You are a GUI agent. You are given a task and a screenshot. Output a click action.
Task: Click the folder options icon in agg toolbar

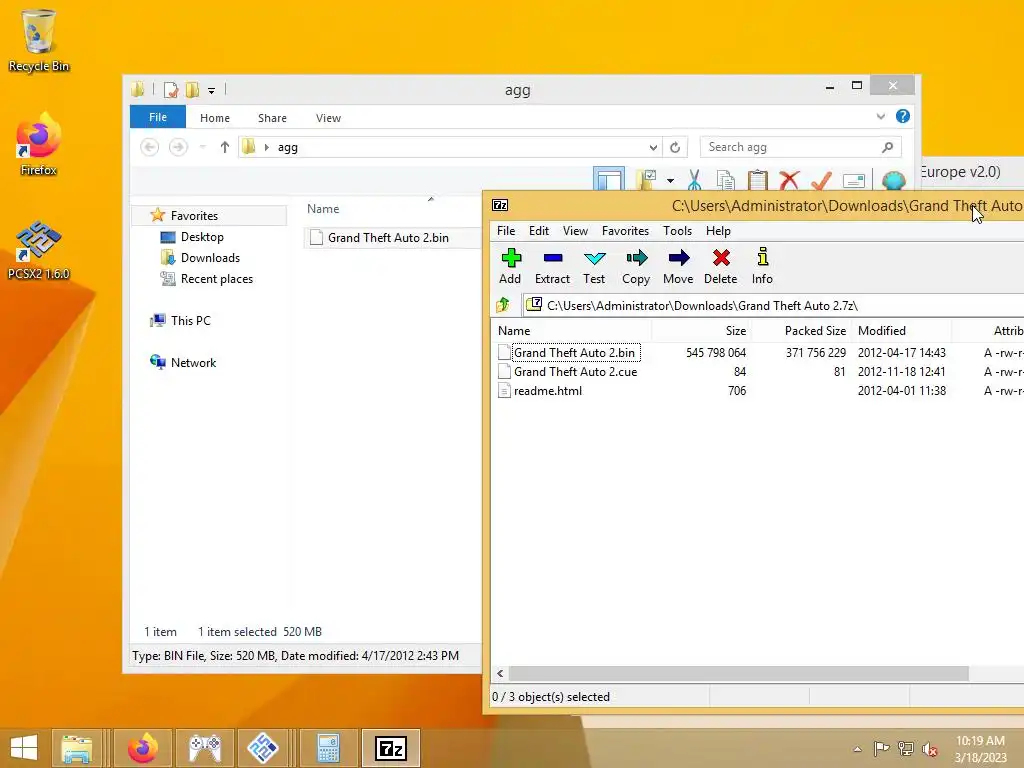647,180
